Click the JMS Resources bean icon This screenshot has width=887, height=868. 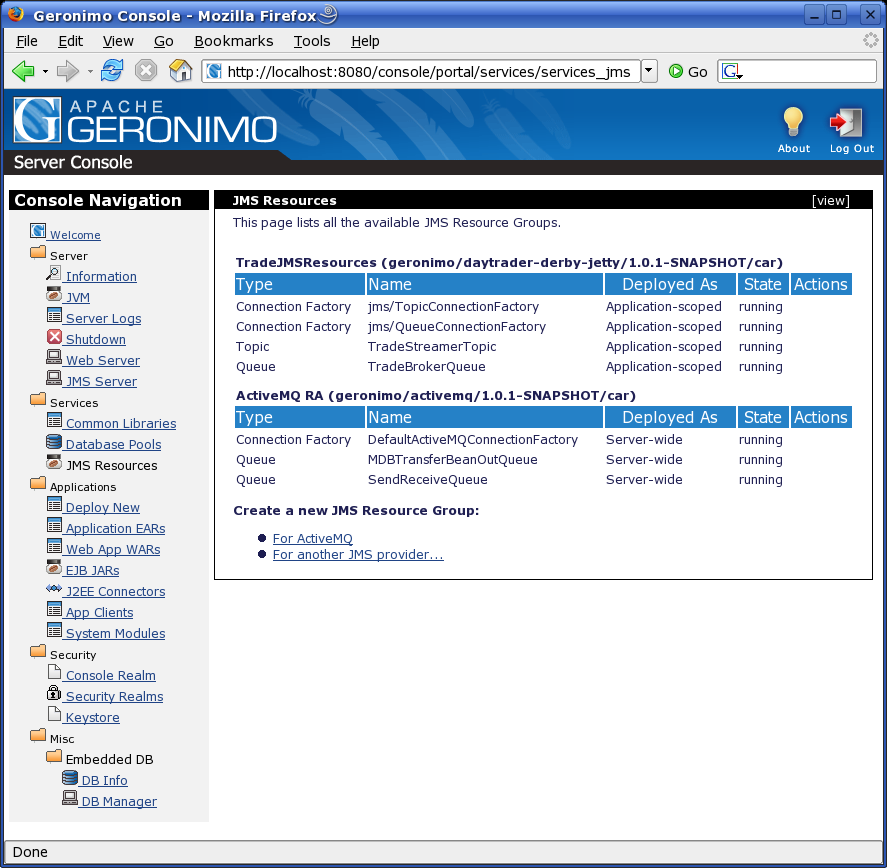tap(54, 462)
